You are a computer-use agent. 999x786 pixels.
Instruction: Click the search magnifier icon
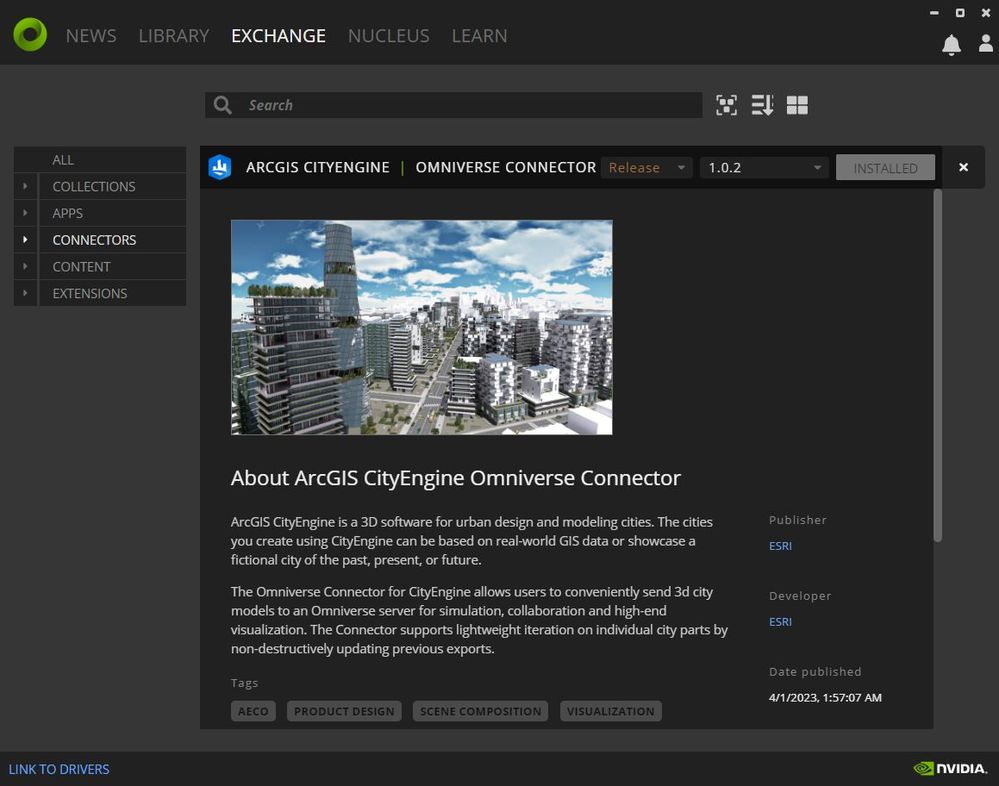[x=222, y=105]
